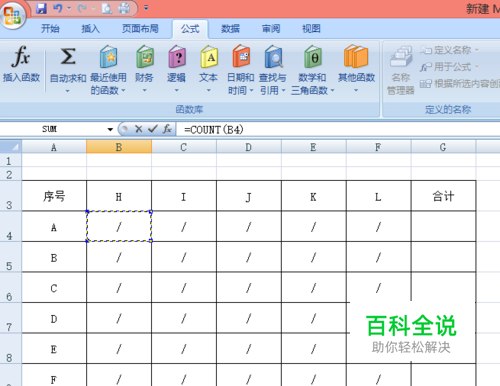Cancel formula entry with X icon
The width and height of the screenshot is (500, 386).
coord(139,129)
